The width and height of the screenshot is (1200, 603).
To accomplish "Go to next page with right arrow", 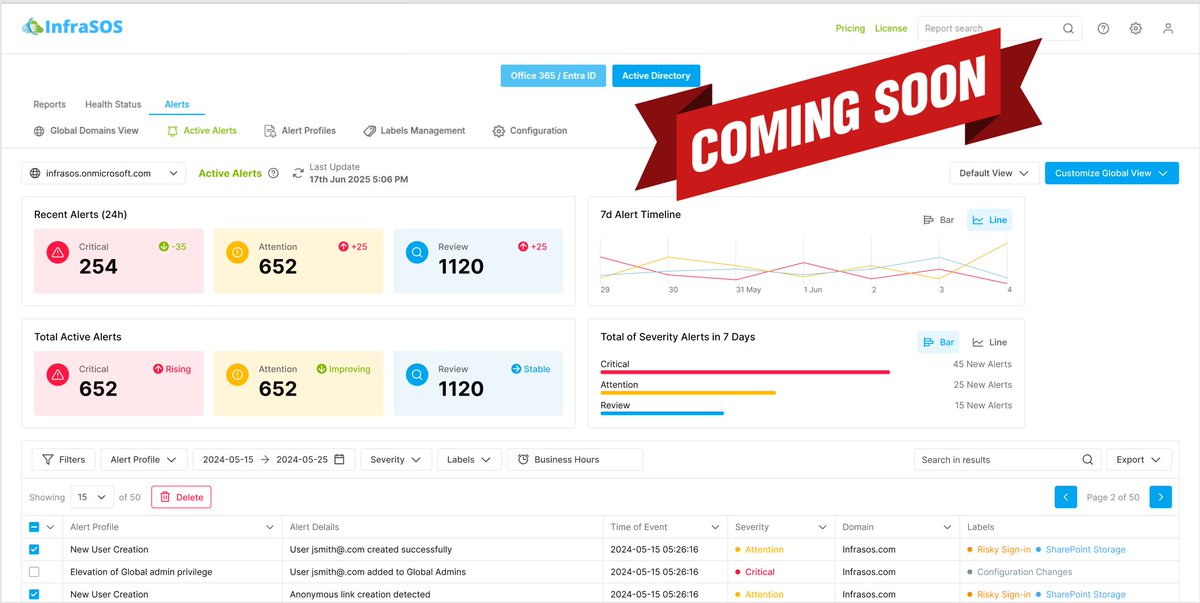I will pos(1160,496).
